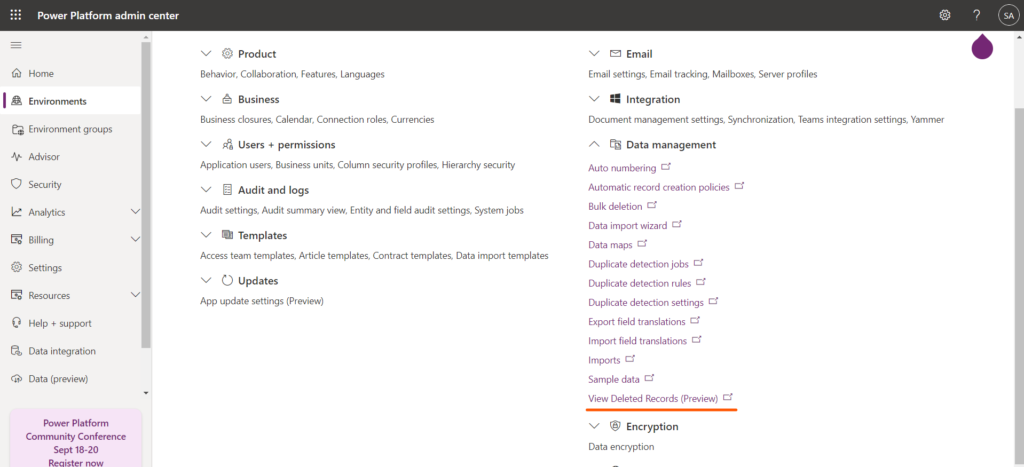Image resolution: width=1024 pixels, height=467 pixels.
Task: Collapse the Data management section
Action: pos(594,145)
